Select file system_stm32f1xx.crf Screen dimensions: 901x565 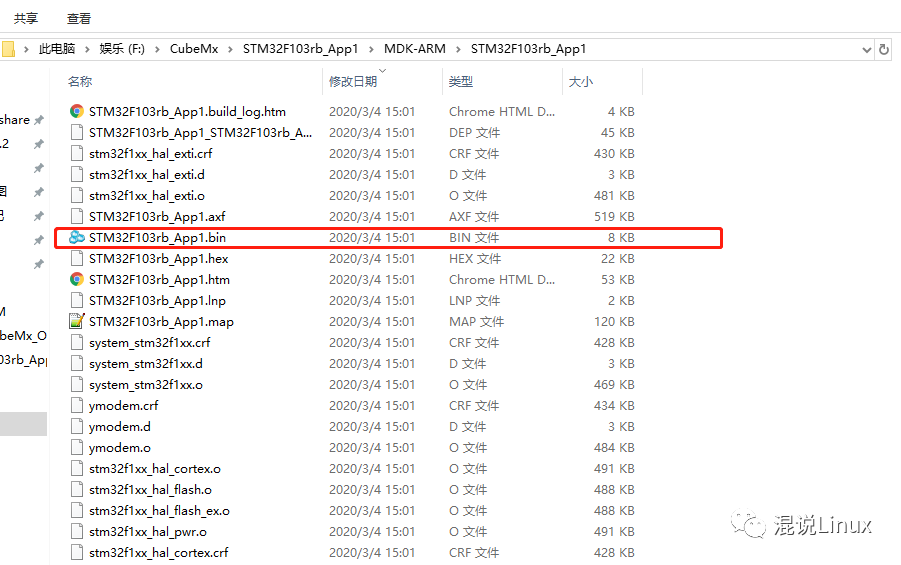click(149, 343)
